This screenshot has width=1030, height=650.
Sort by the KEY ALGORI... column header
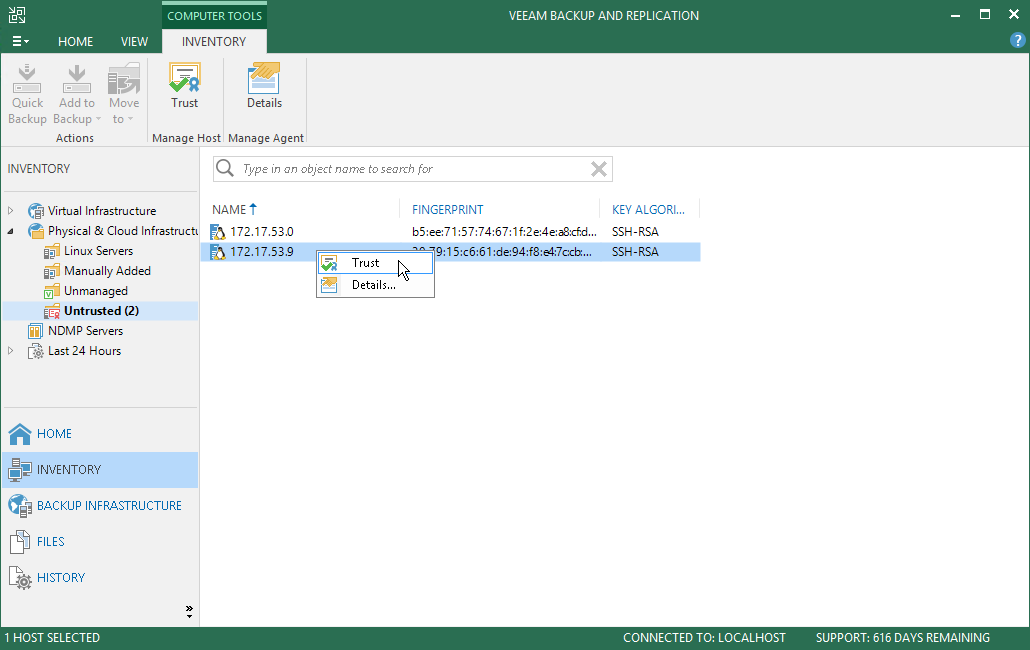coord(648,209)
